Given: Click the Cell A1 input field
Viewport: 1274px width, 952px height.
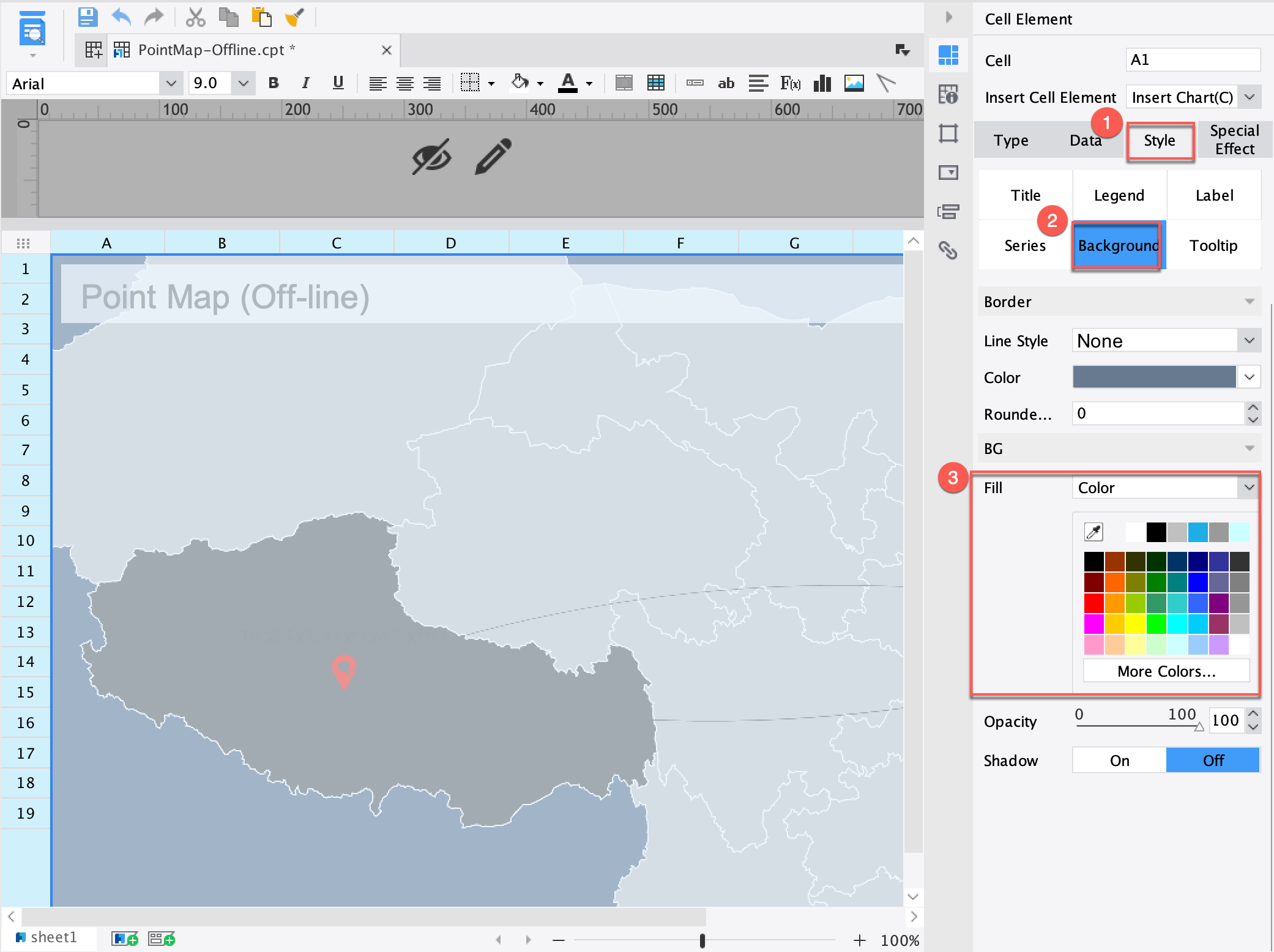Looking at the screenshot, I should click(1193, 60).
